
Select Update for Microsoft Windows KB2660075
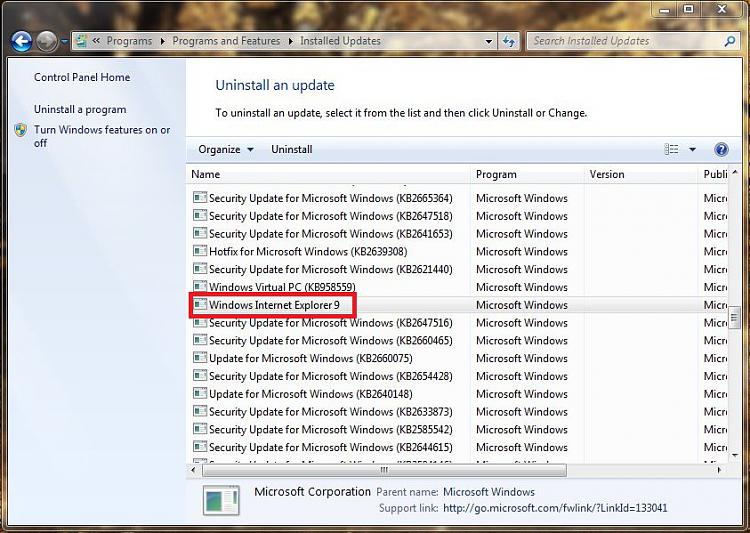pyautogui.click(x=456, y=358)
